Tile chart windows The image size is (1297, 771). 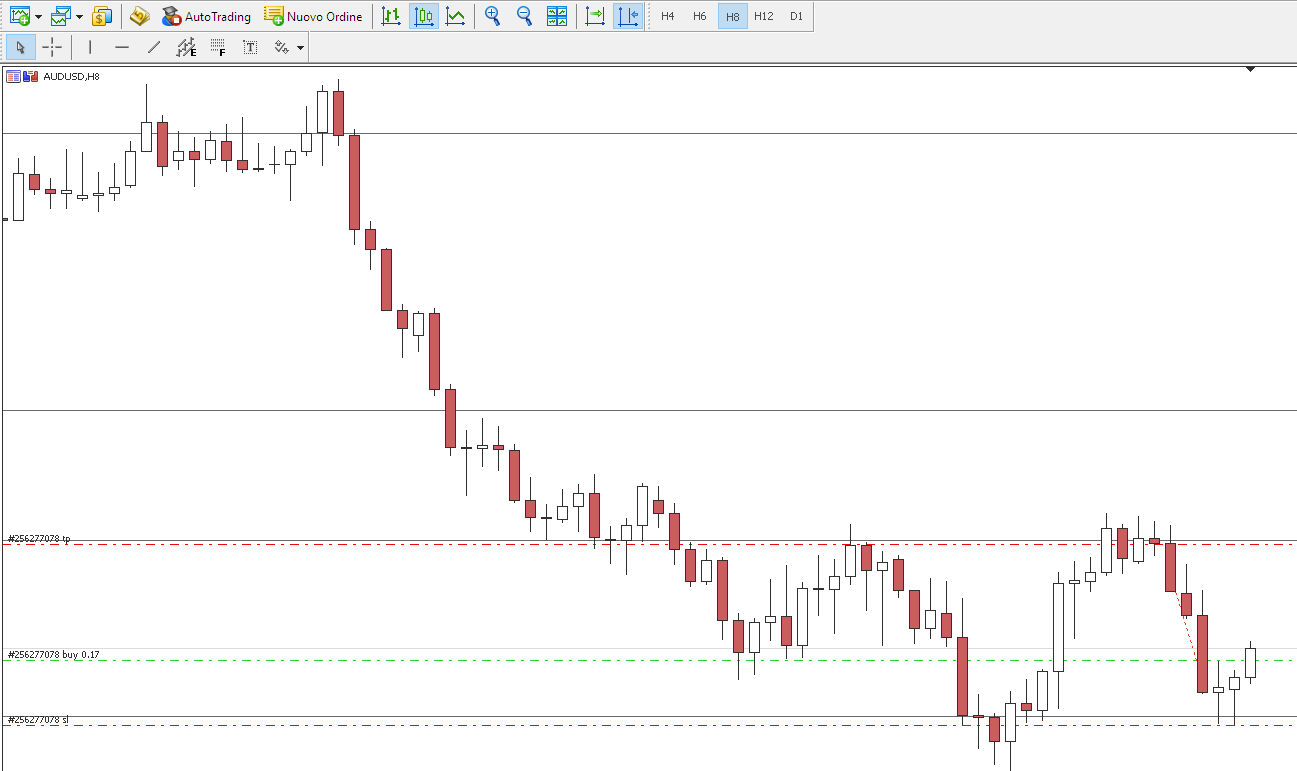click(557, 16)
